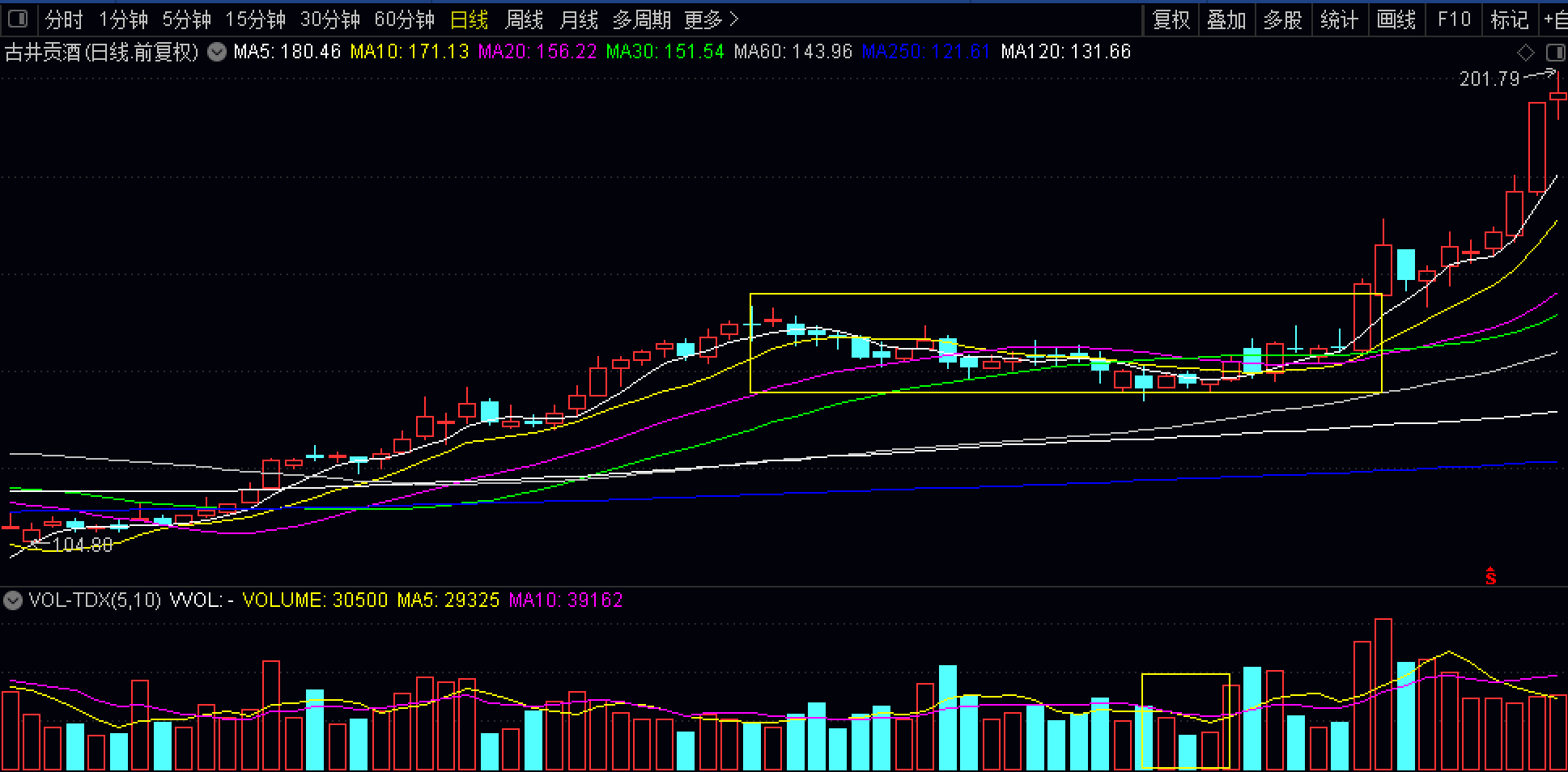The width and height of the screenshot is (1568, 772).
Task: Select the 1分钟 period tab
Action: coord(123,19)
